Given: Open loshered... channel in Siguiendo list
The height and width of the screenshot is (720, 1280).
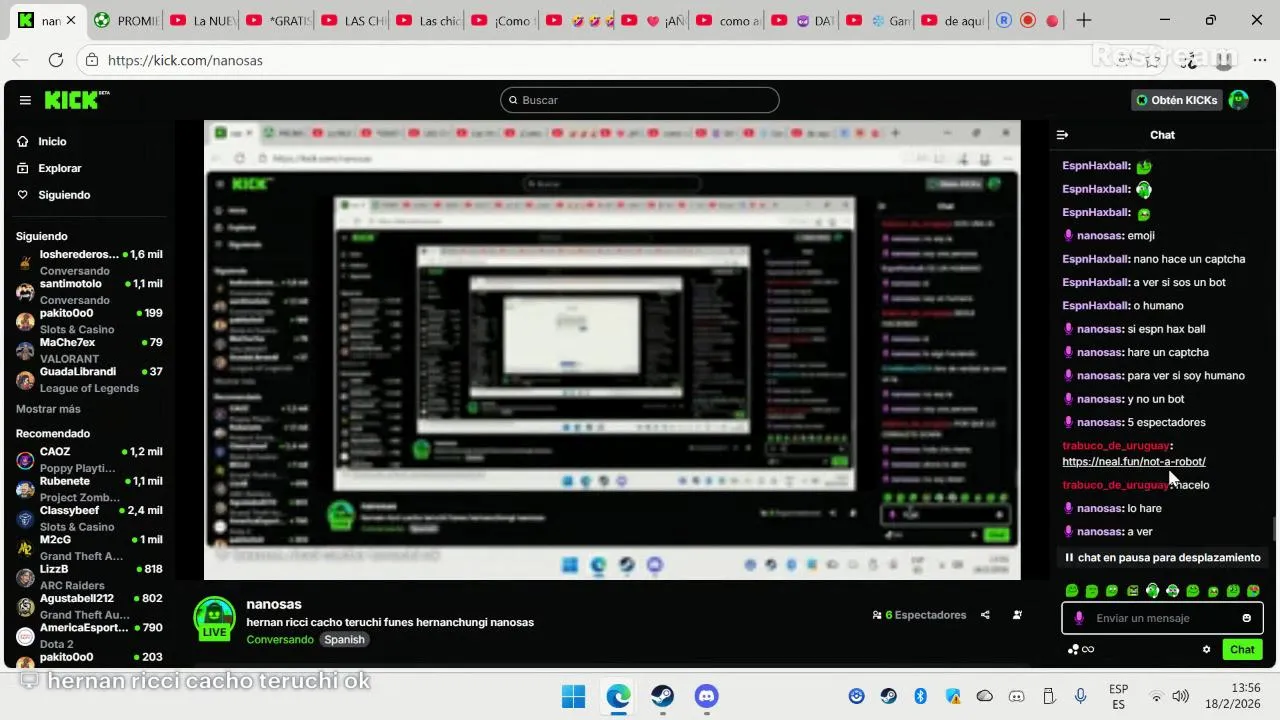Looking at the screenshot, I should [x=89, y=262].
